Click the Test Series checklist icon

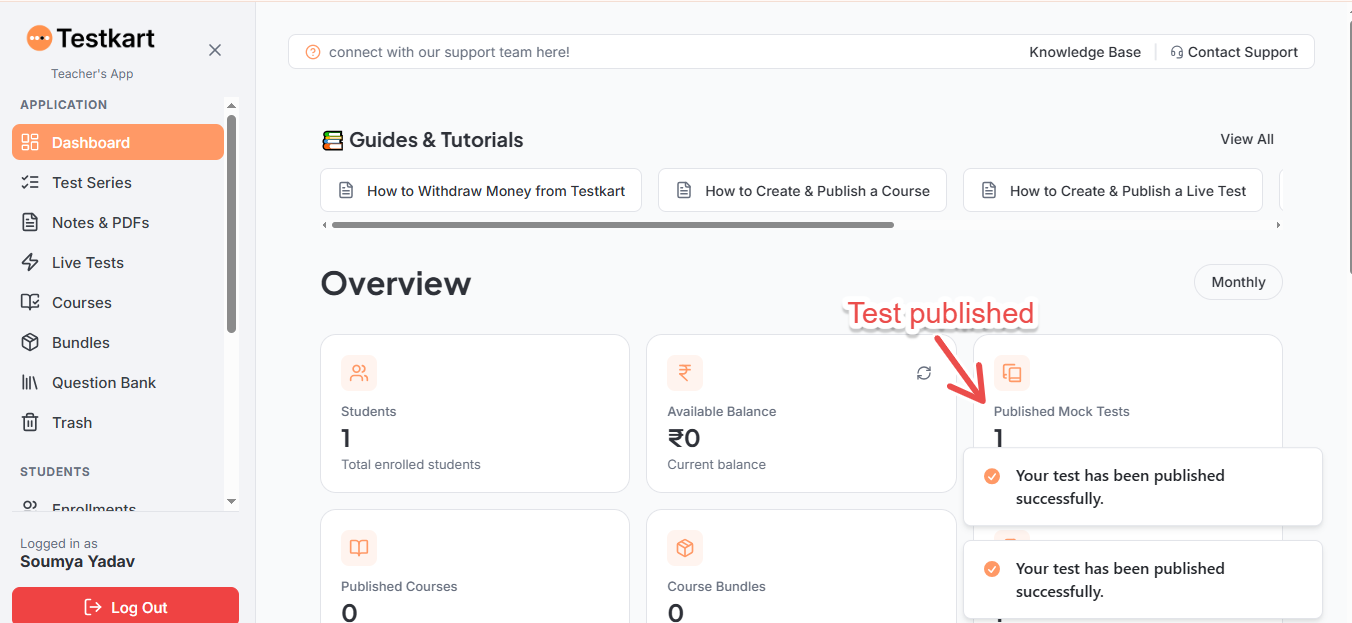pos(30,182)
